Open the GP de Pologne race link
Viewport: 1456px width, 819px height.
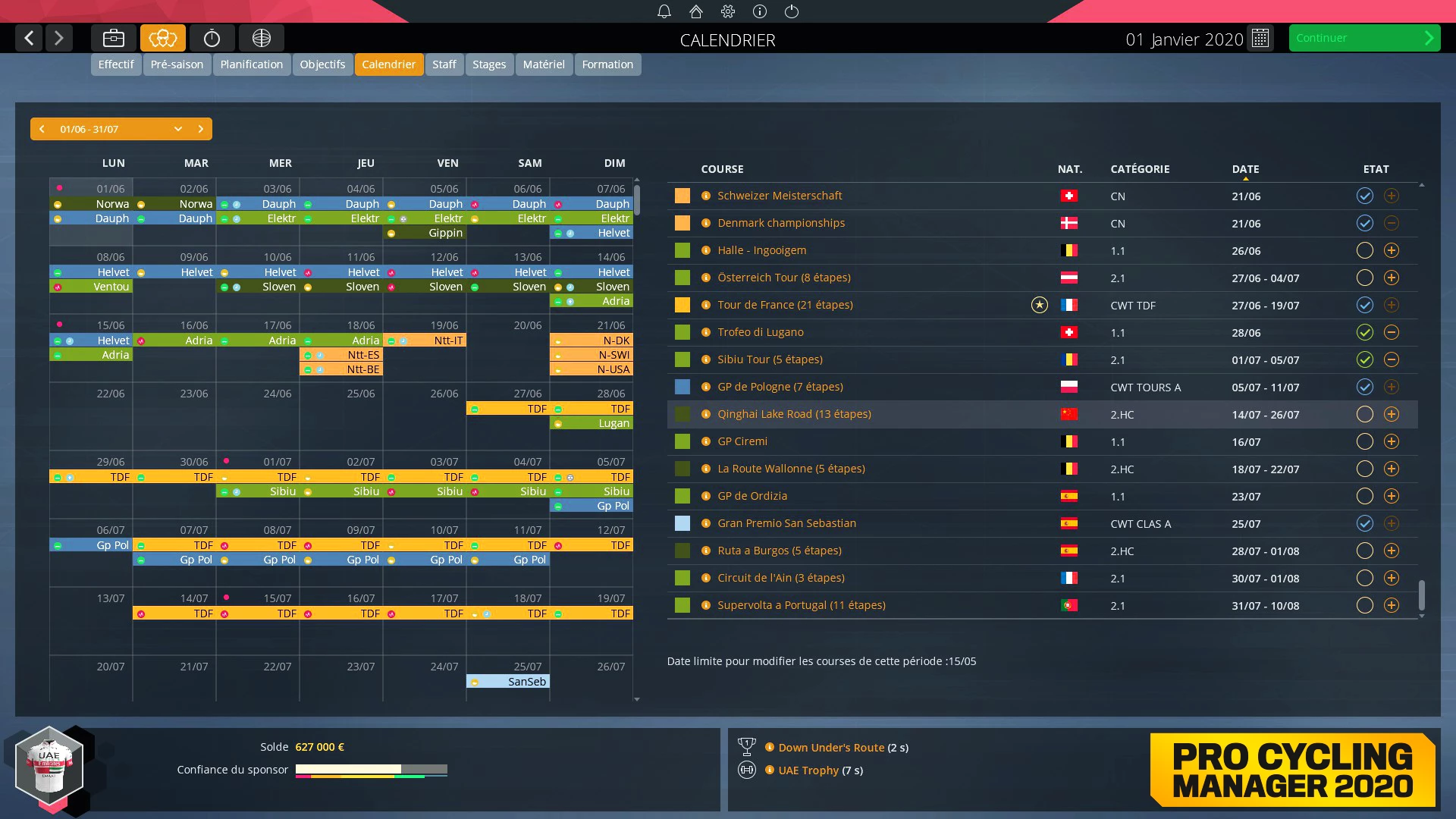780,387
